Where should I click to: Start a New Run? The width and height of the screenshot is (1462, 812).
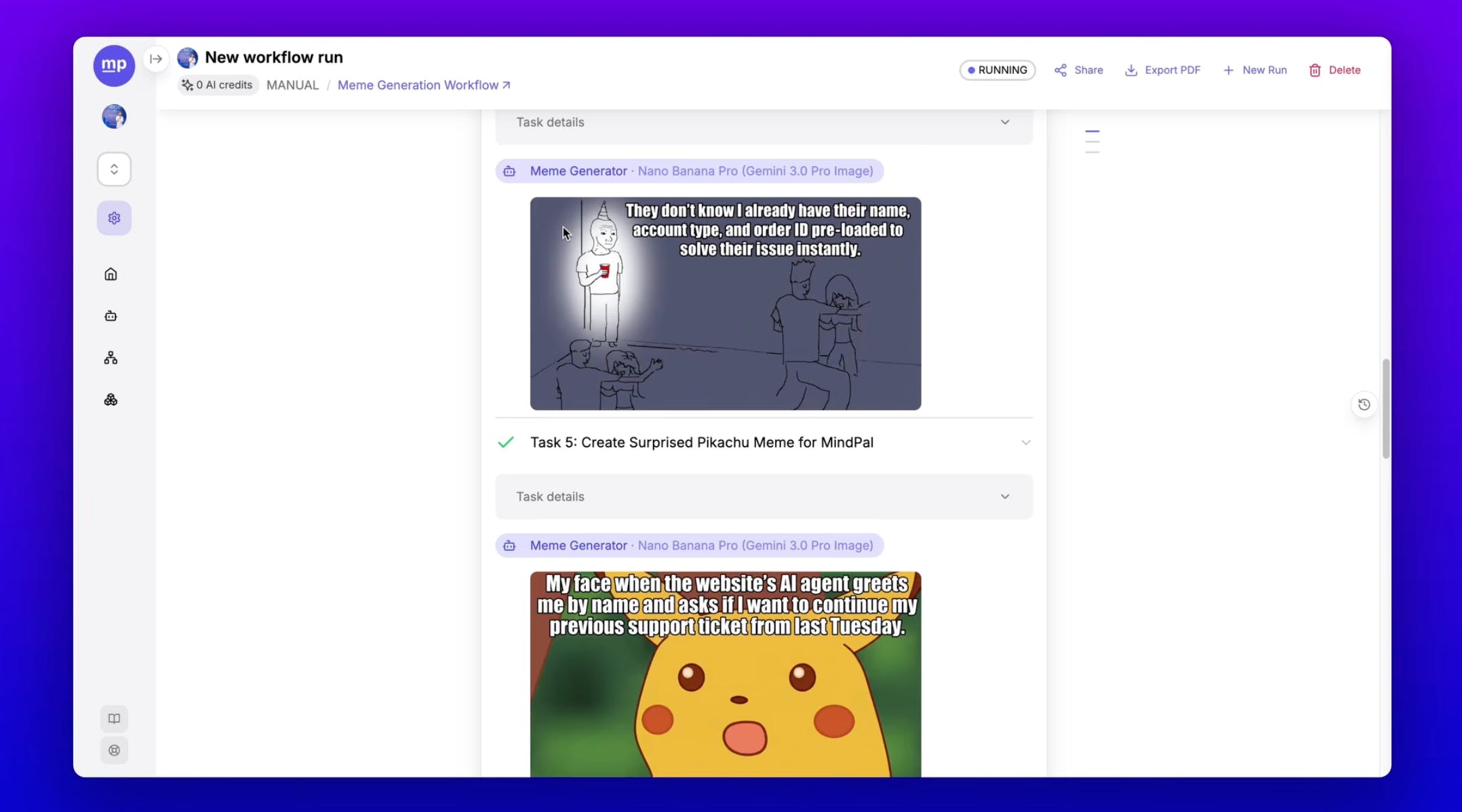[x=1254, y=70]
